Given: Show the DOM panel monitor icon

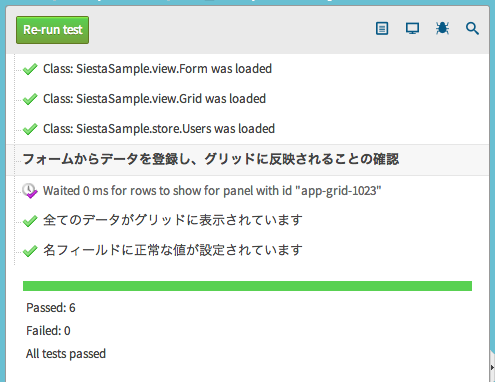Looking at the screenshot, I should (412, 29).
